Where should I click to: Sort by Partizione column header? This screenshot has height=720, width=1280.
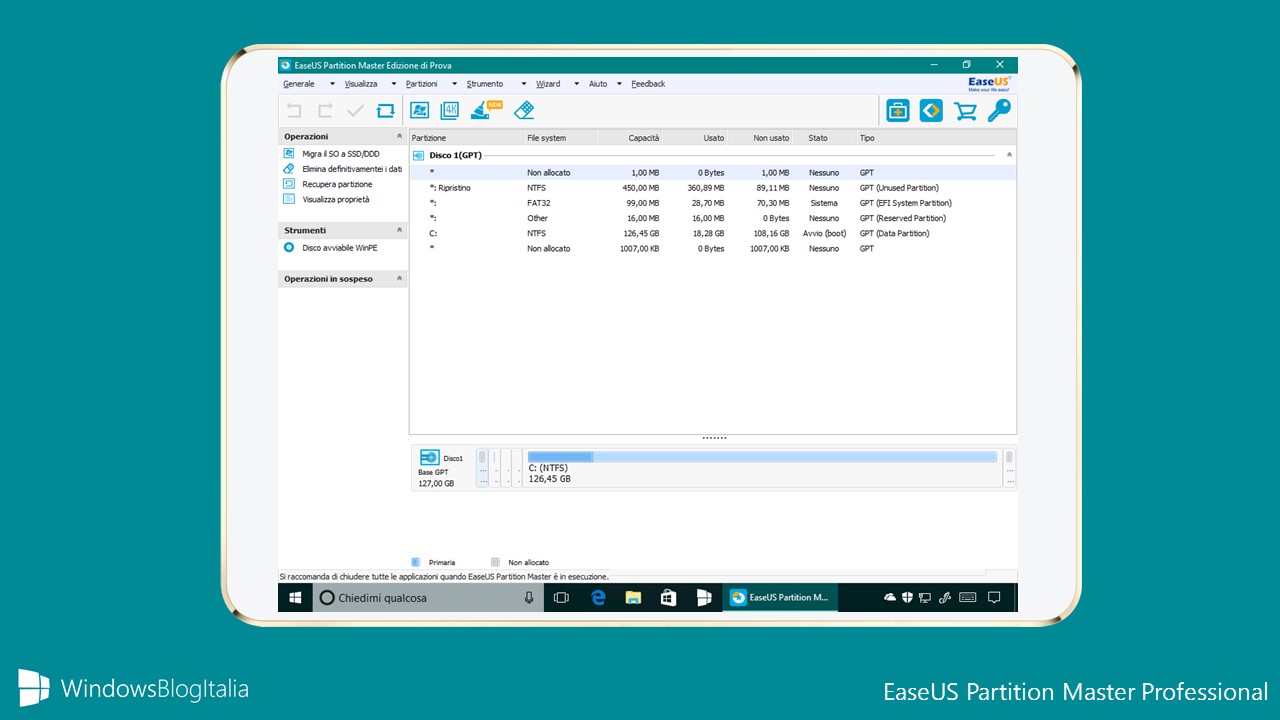click(x=466, y=138)
